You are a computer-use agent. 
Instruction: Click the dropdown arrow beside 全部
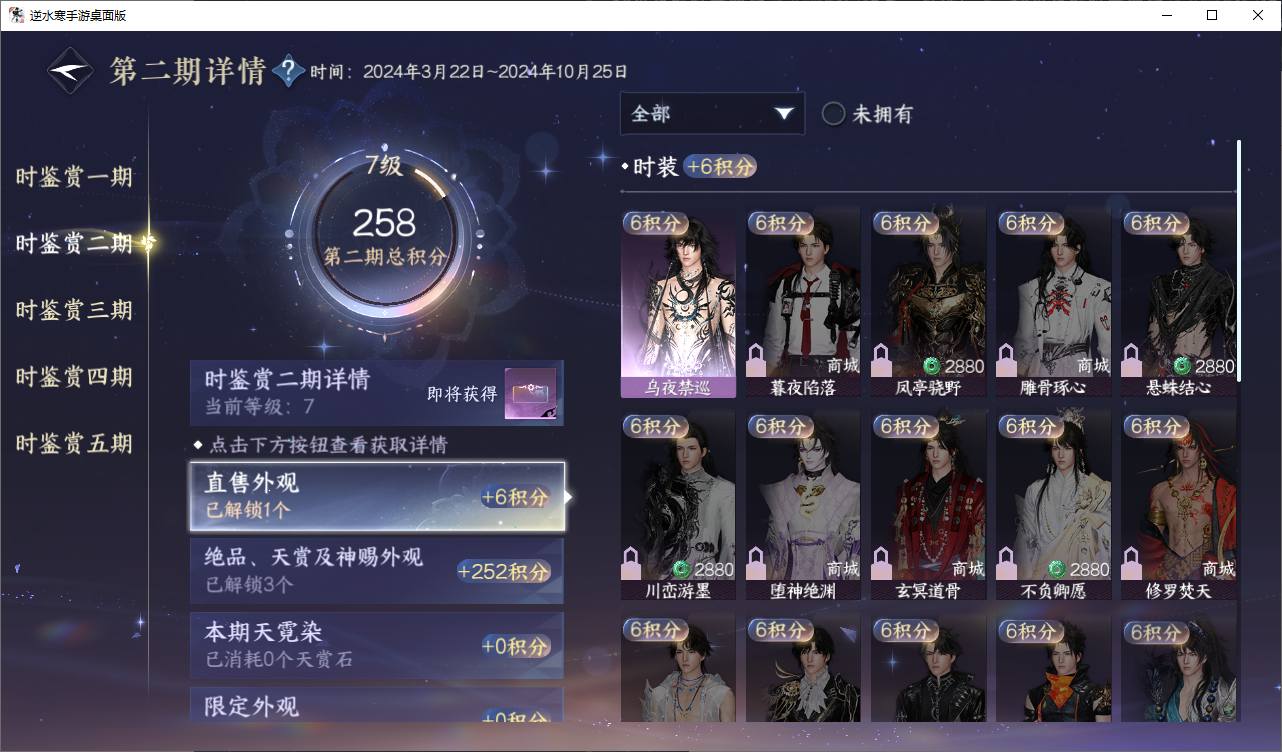point(783,114)
